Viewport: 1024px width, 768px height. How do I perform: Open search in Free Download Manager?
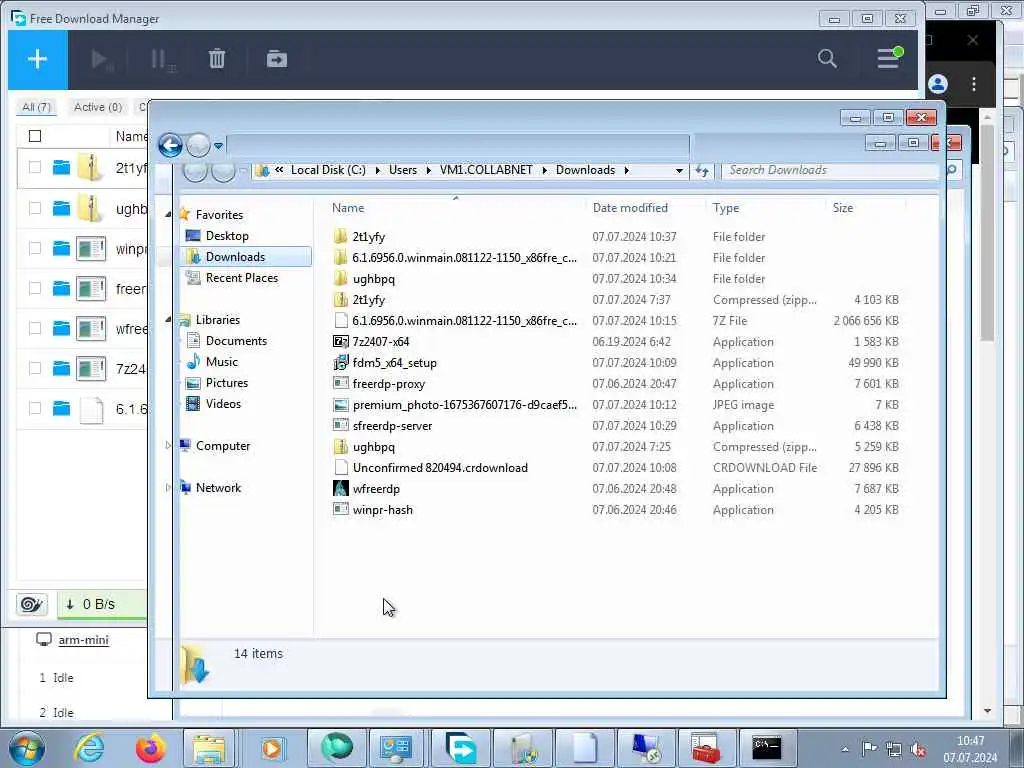(827, 59)
